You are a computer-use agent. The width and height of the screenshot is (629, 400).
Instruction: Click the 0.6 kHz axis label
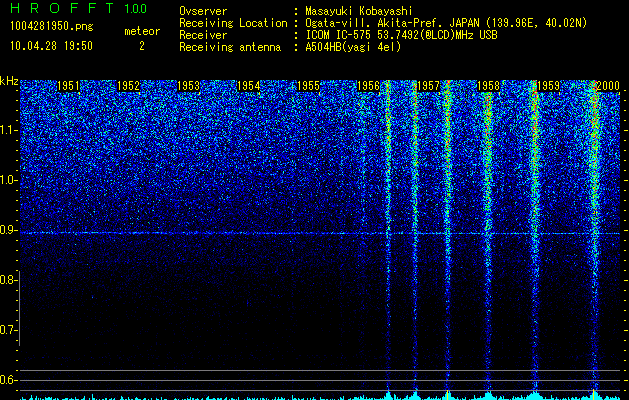click(x=9, y=380)
